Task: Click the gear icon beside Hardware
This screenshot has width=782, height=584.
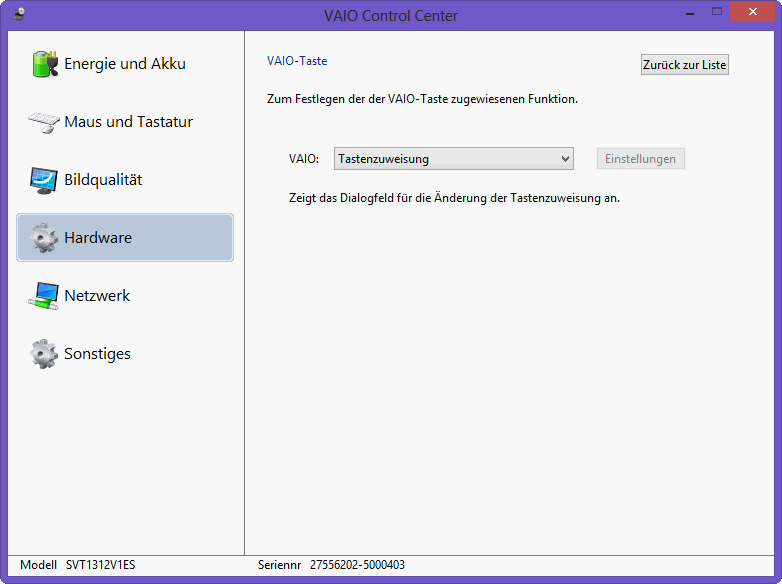Action: coord(44,238)
